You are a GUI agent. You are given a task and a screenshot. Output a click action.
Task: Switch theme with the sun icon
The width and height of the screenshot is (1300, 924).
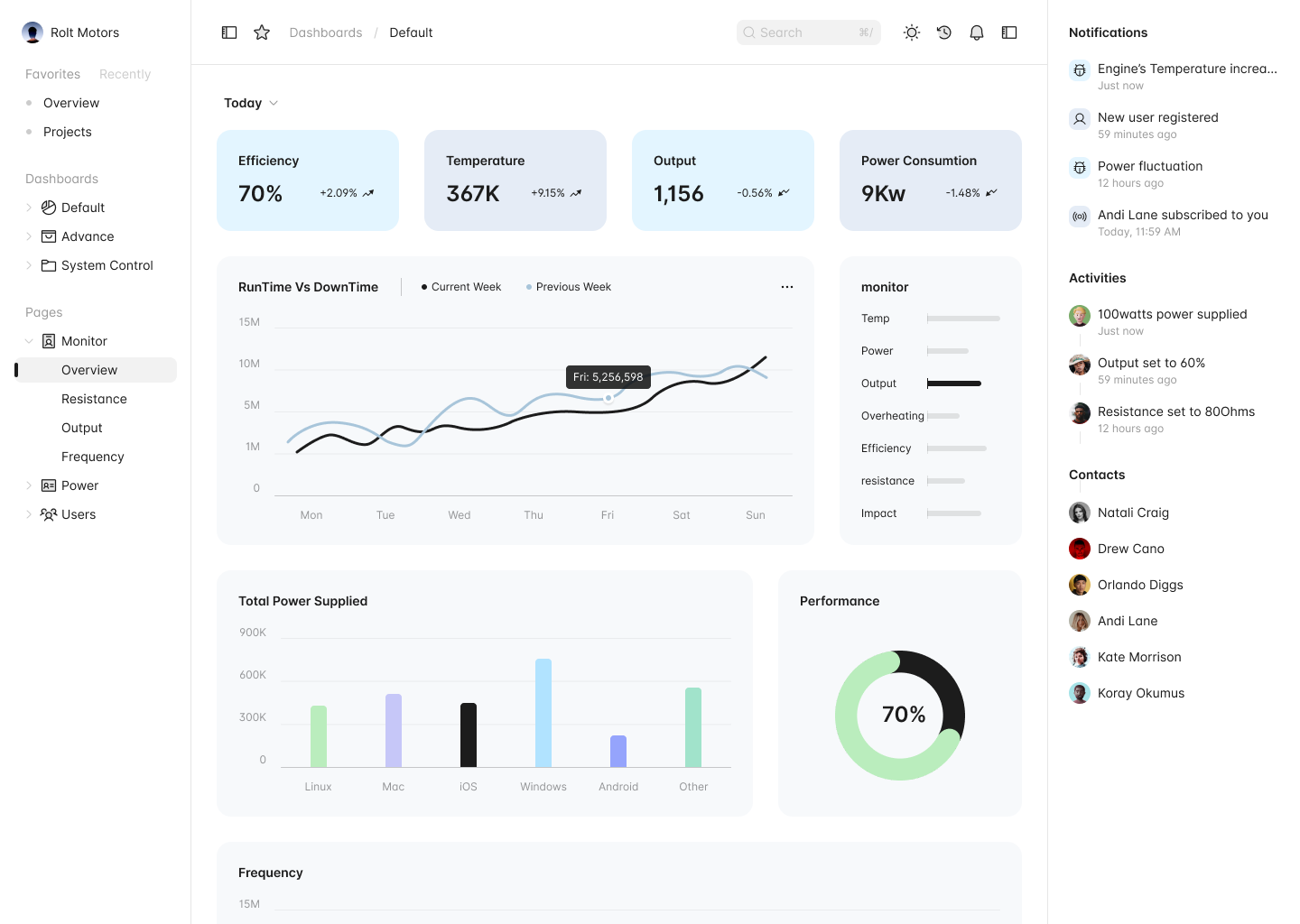(912, 32)
